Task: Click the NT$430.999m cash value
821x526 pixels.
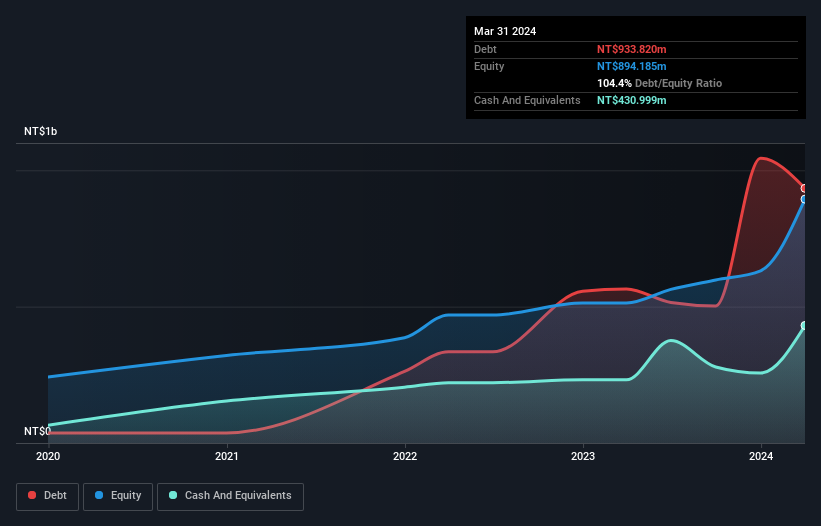Action: [631, 100]
